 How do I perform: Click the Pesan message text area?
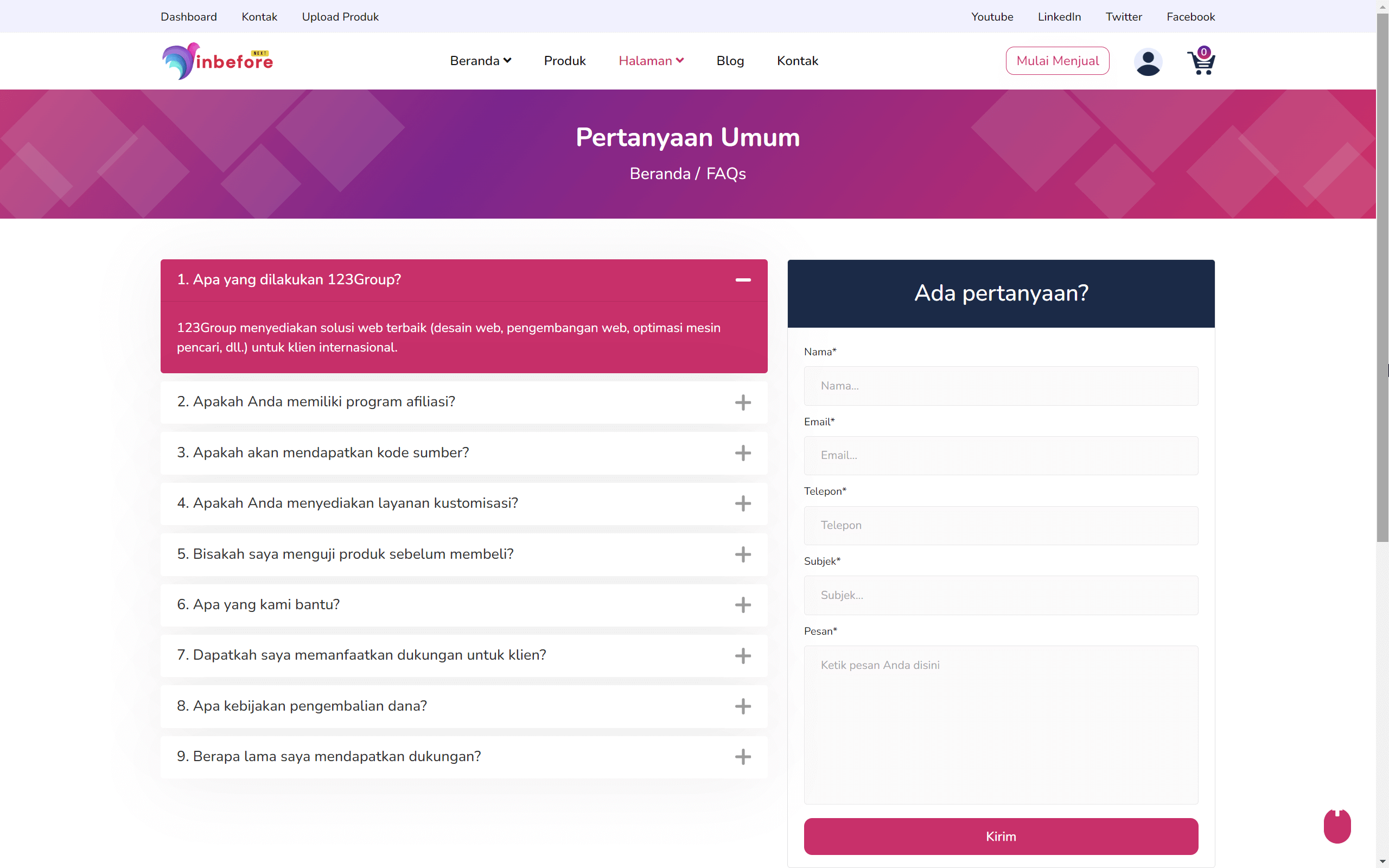click(x=1000, y=723)
